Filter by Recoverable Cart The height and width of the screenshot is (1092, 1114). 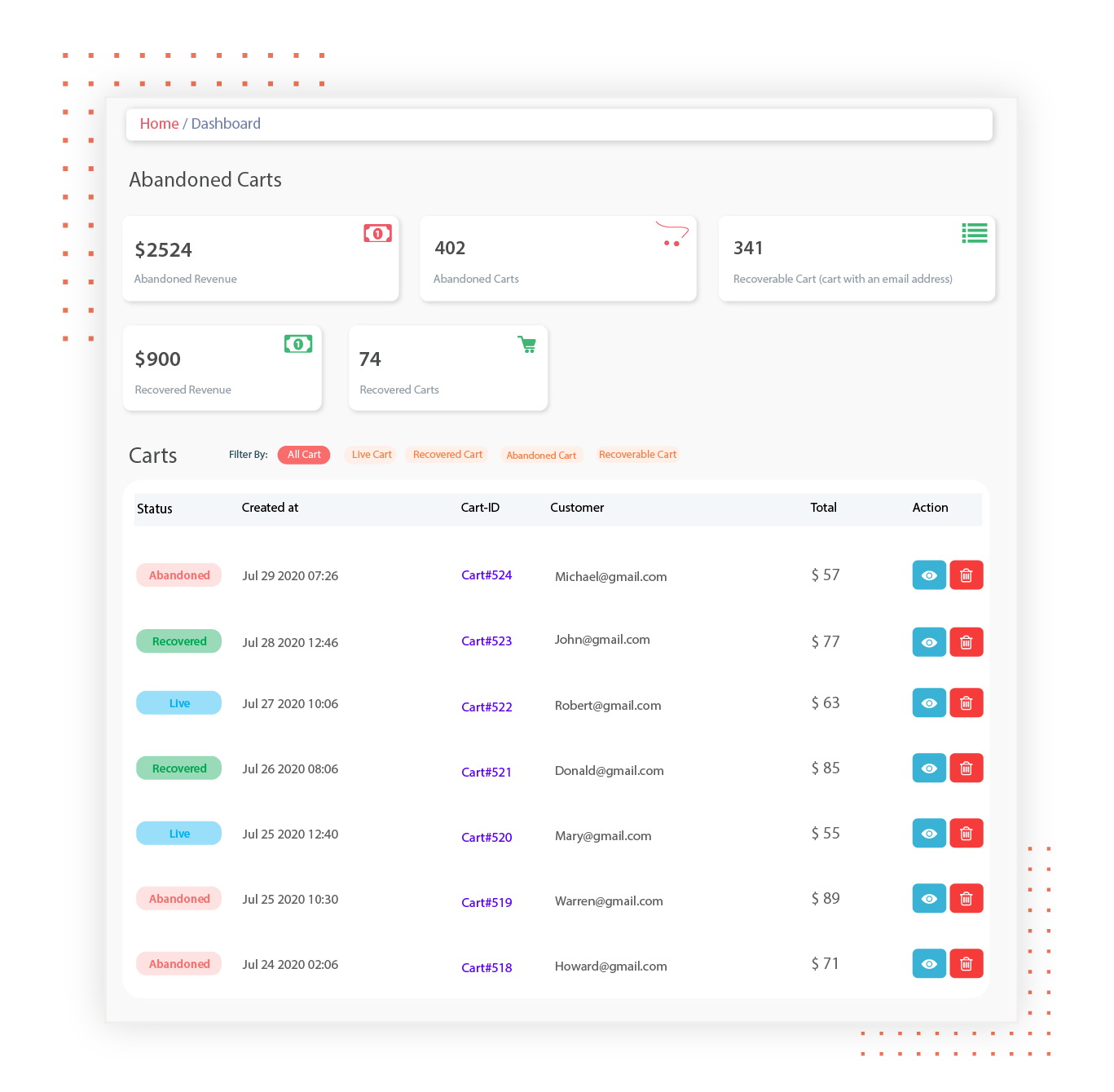pyautogui.click(x=637, y=455)
